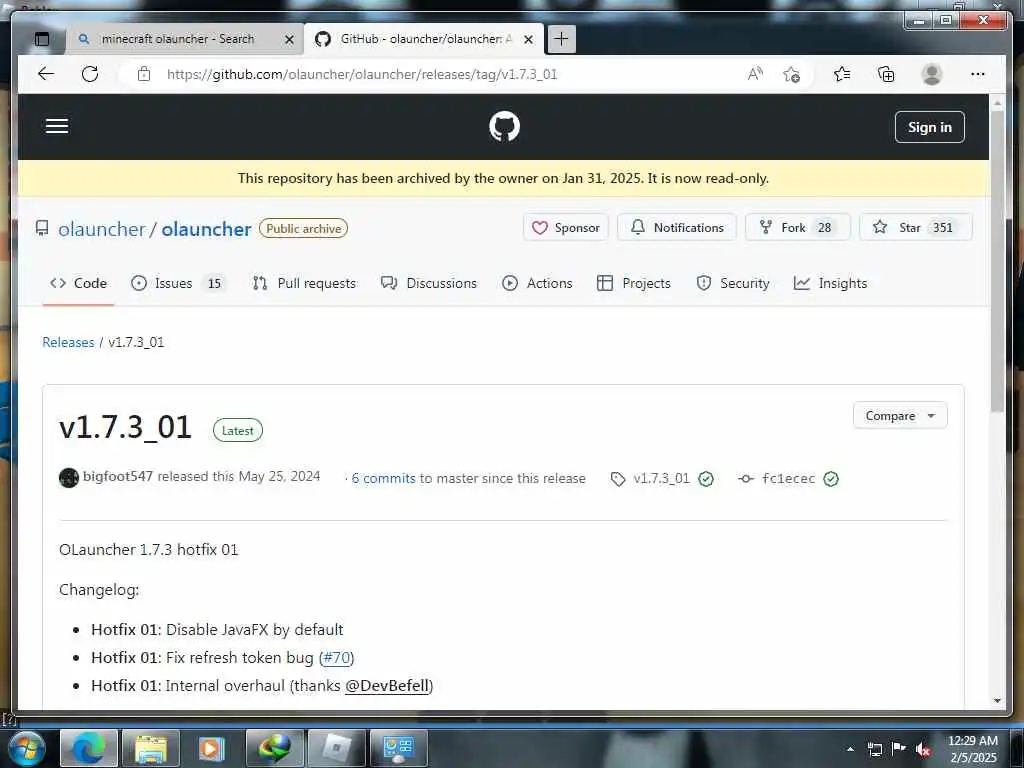The width and height of the screenshot is (1024, 768).
Task: Click the Sign in button
Action: pos(929,127)
